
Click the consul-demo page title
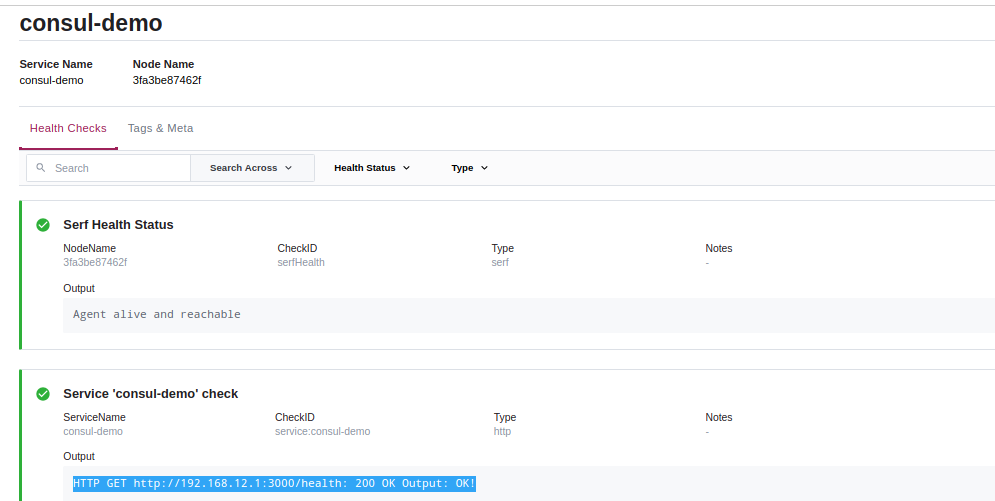(91, 23)
